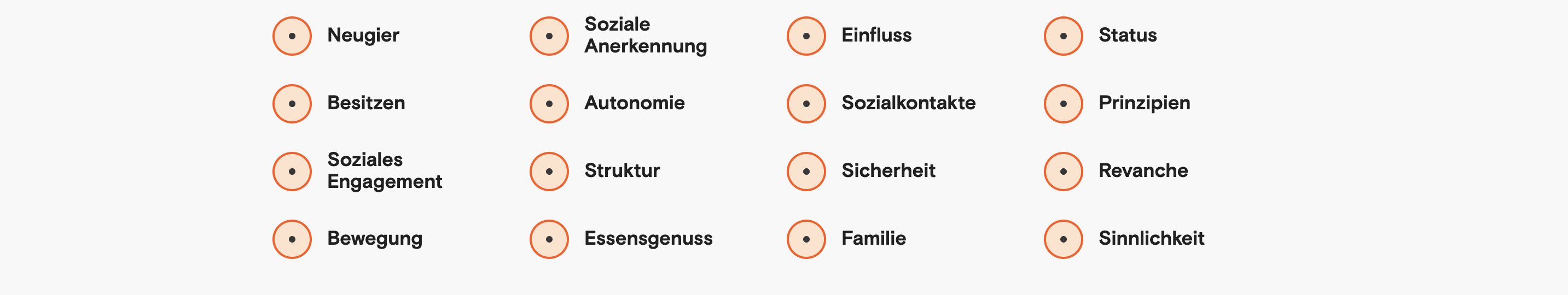Click the icon beside Soziale Anerkennung
The width and height of the screenshot is (1568, 295).
(549, 36)
